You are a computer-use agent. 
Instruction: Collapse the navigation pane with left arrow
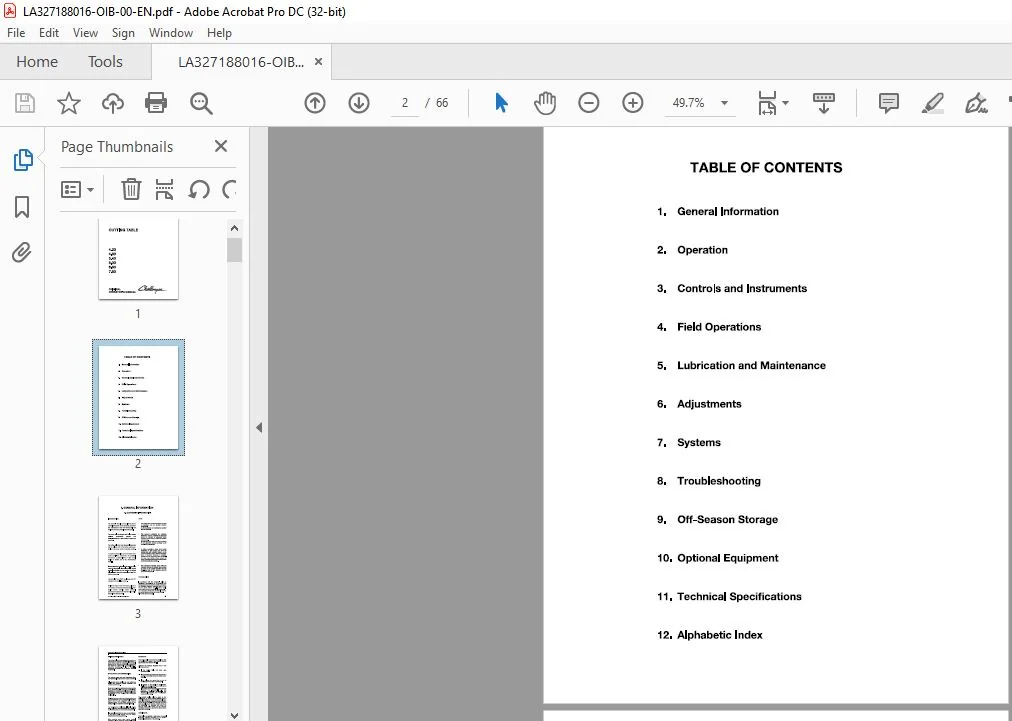point(259,427)
